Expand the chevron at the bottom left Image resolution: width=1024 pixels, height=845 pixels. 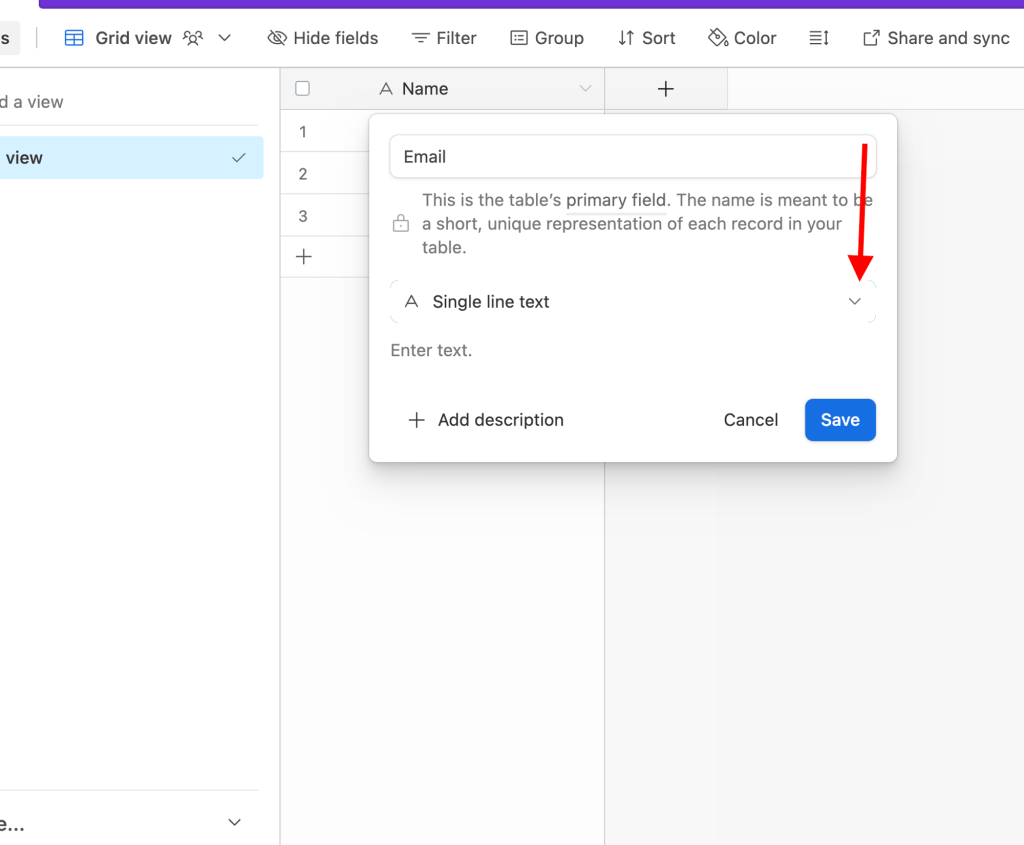[234, 822]
